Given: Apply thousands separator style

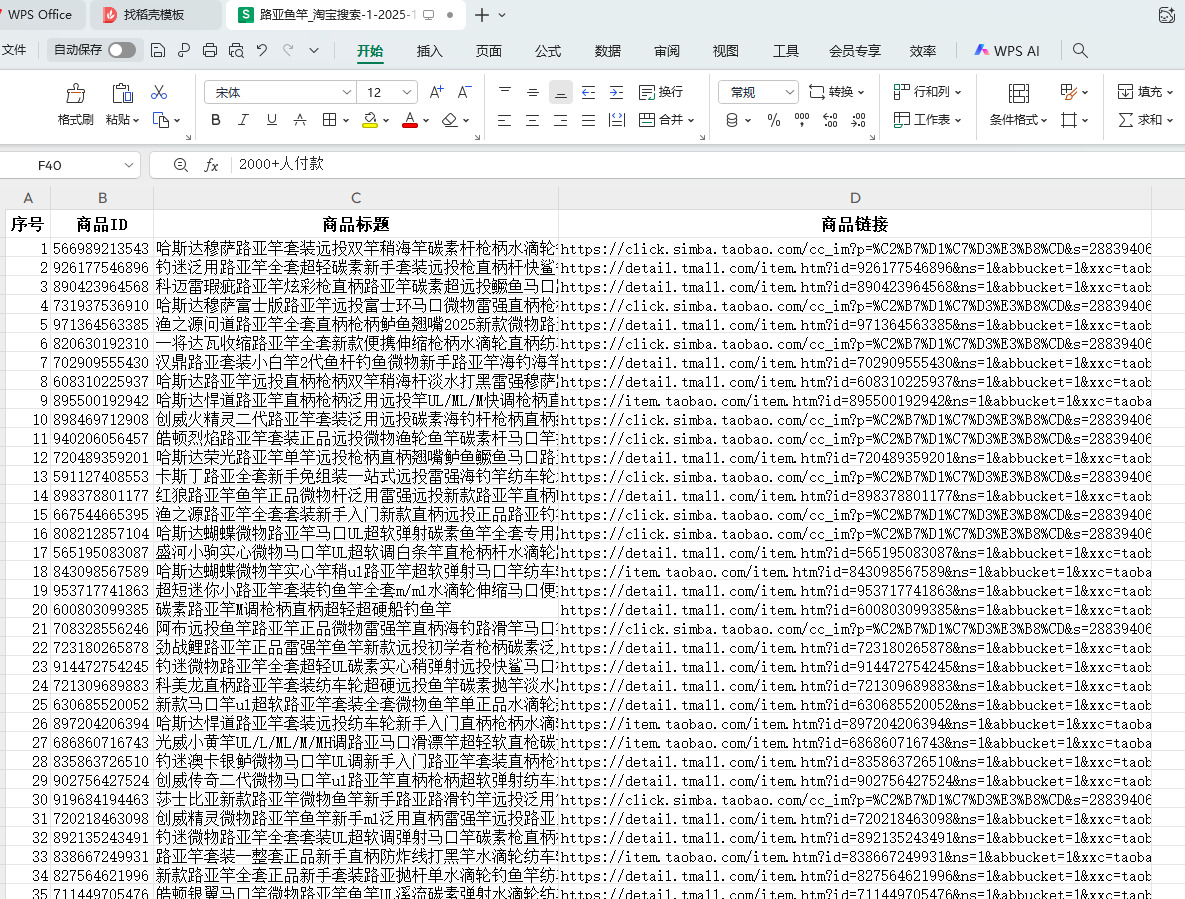Looking at the screenshot, I should (802, 120).
